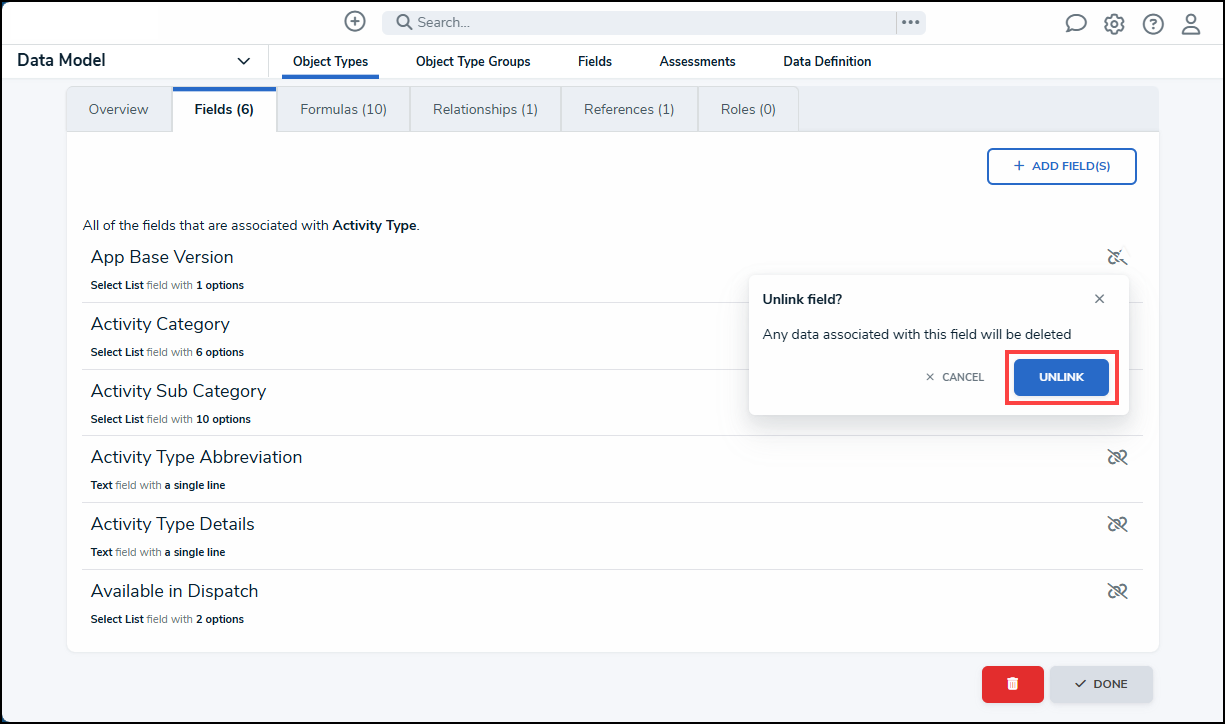Click 'Select List field with 6 options' text
The width and height of the screenshot is (1225, 724).
(167, 352)
